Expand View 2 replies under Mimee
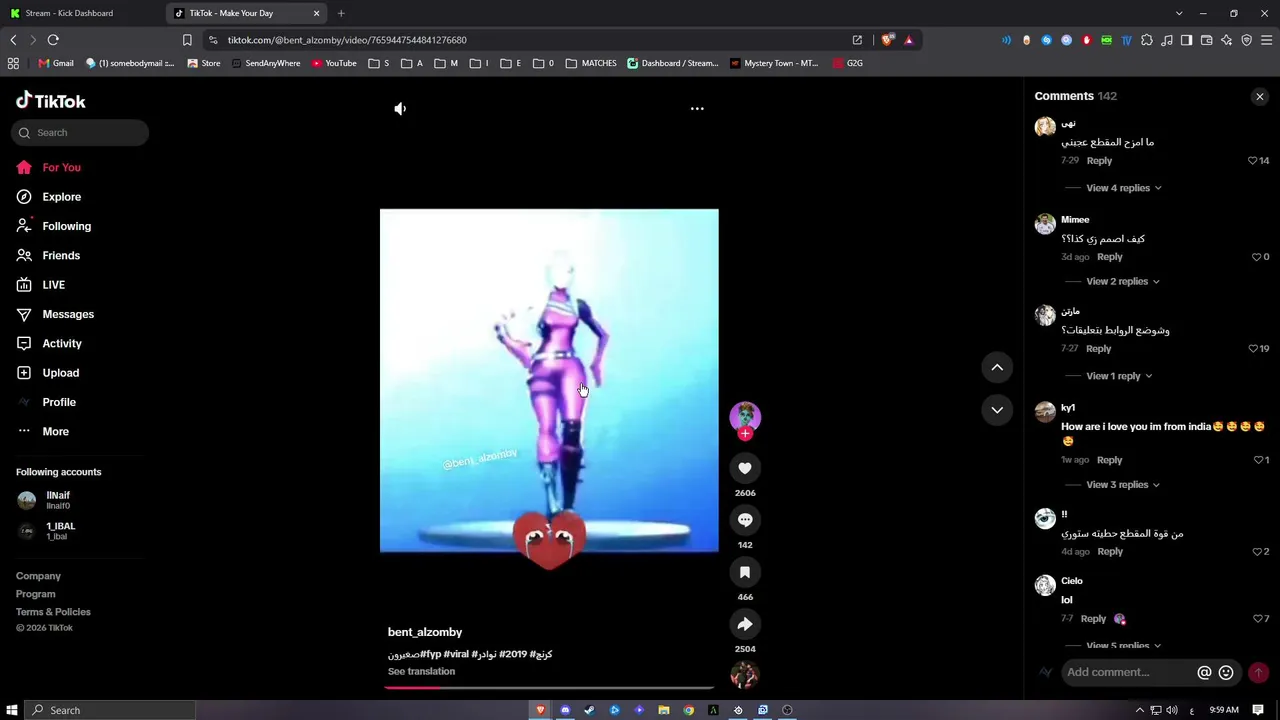Screen dimensions: 1280x720 (x=1123, y=281)
